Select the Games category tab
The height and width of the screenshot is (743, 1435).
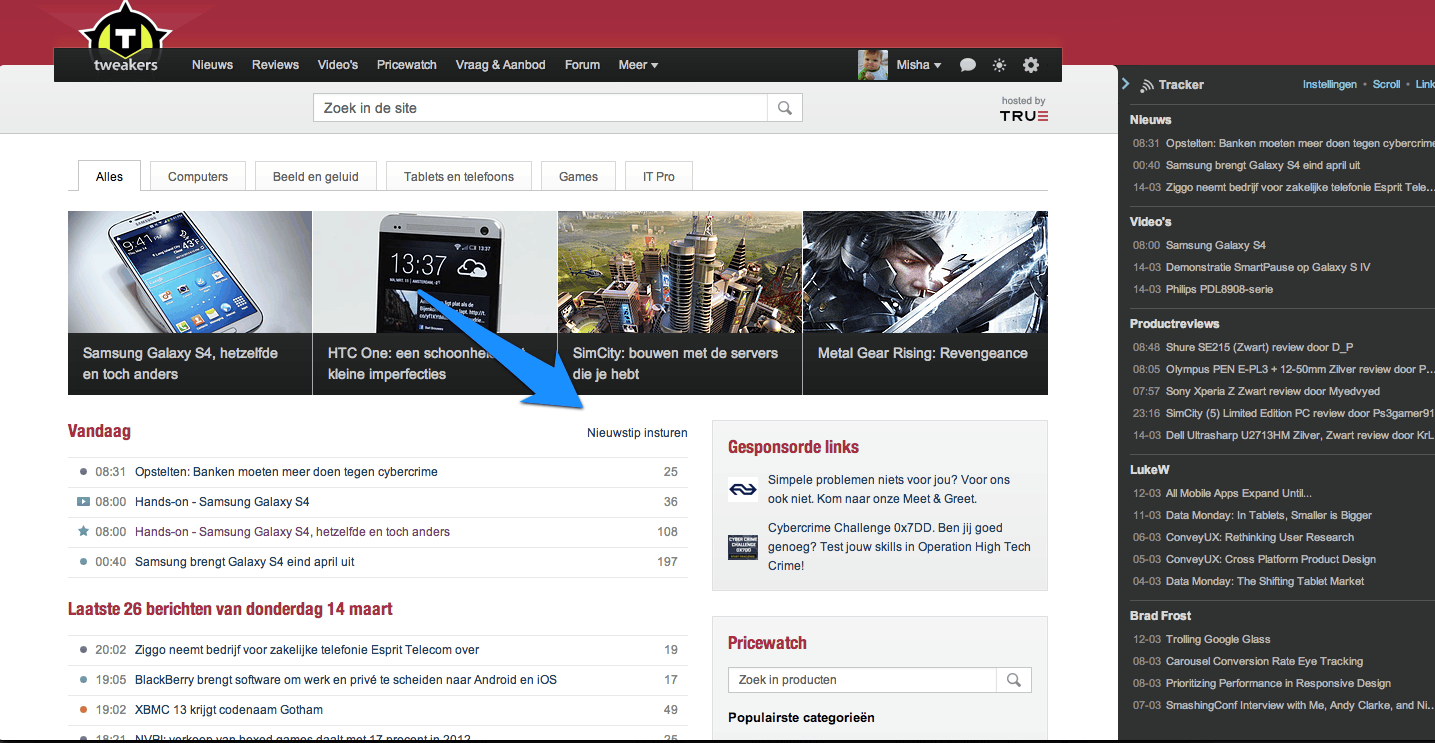click(x=578, y=177)
